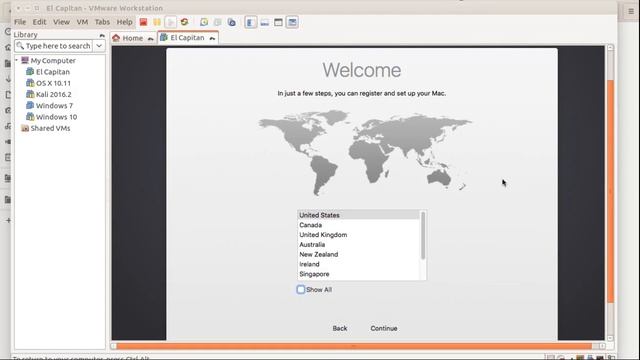Click the Home tab house icon

pos(116,38)
